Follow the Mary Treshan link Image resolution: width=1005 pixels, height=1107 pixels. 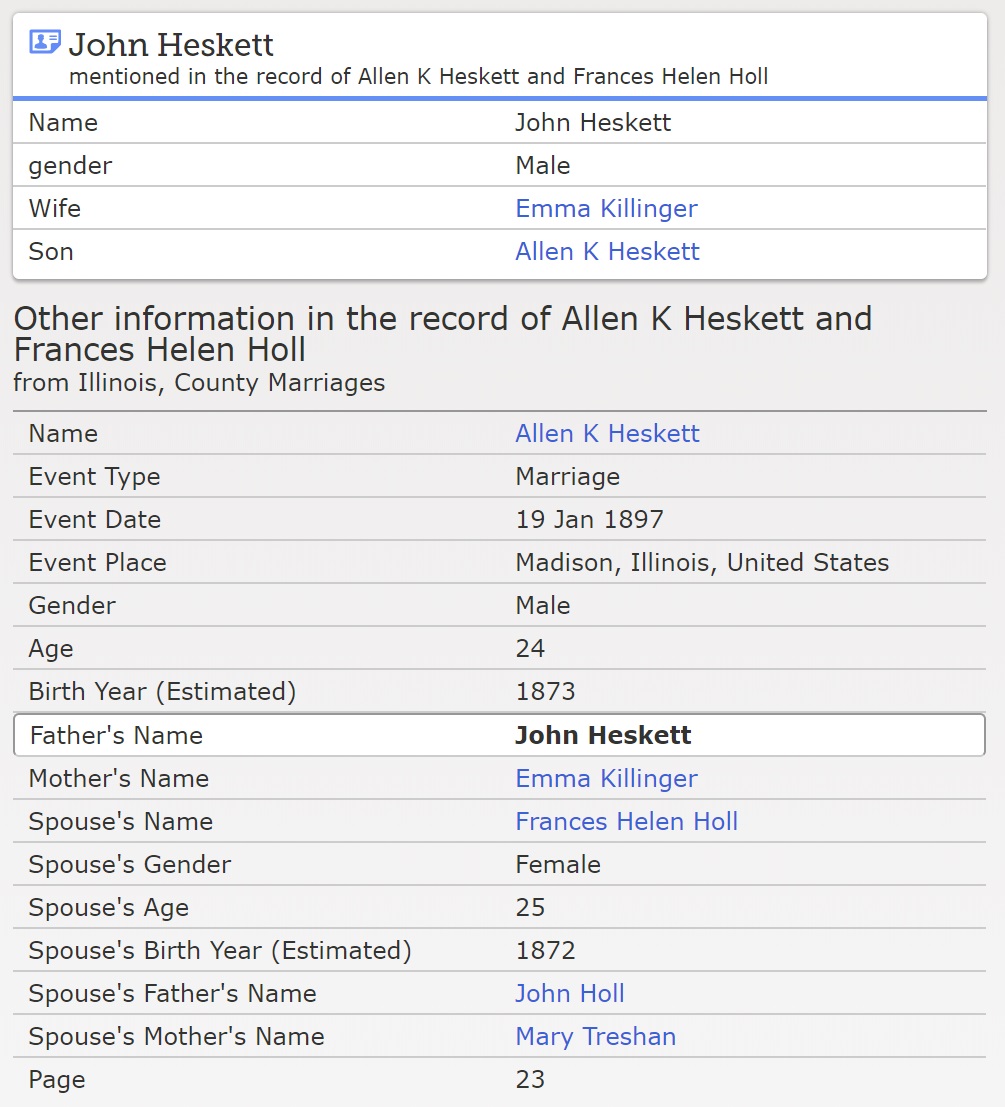595,1036
